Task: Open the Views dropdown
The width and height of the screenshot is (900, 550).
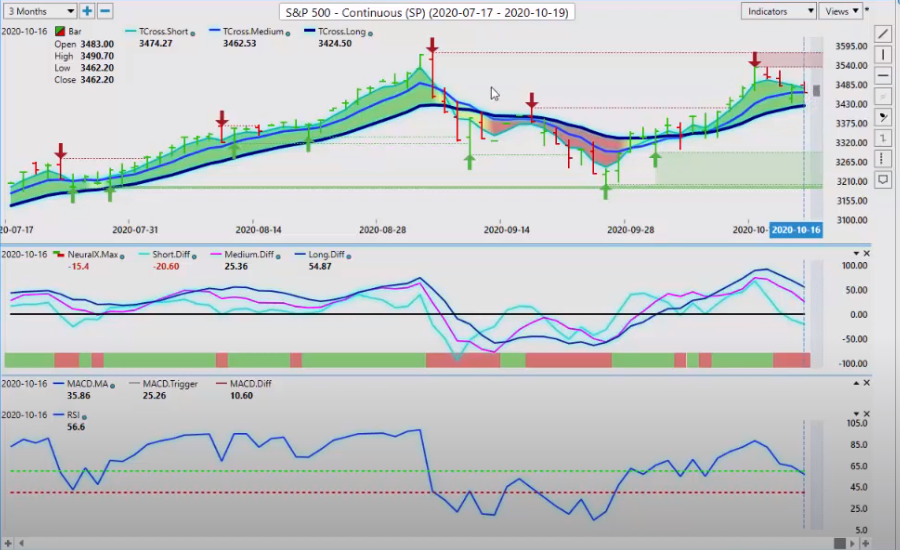Action: [x=841, y=11]
